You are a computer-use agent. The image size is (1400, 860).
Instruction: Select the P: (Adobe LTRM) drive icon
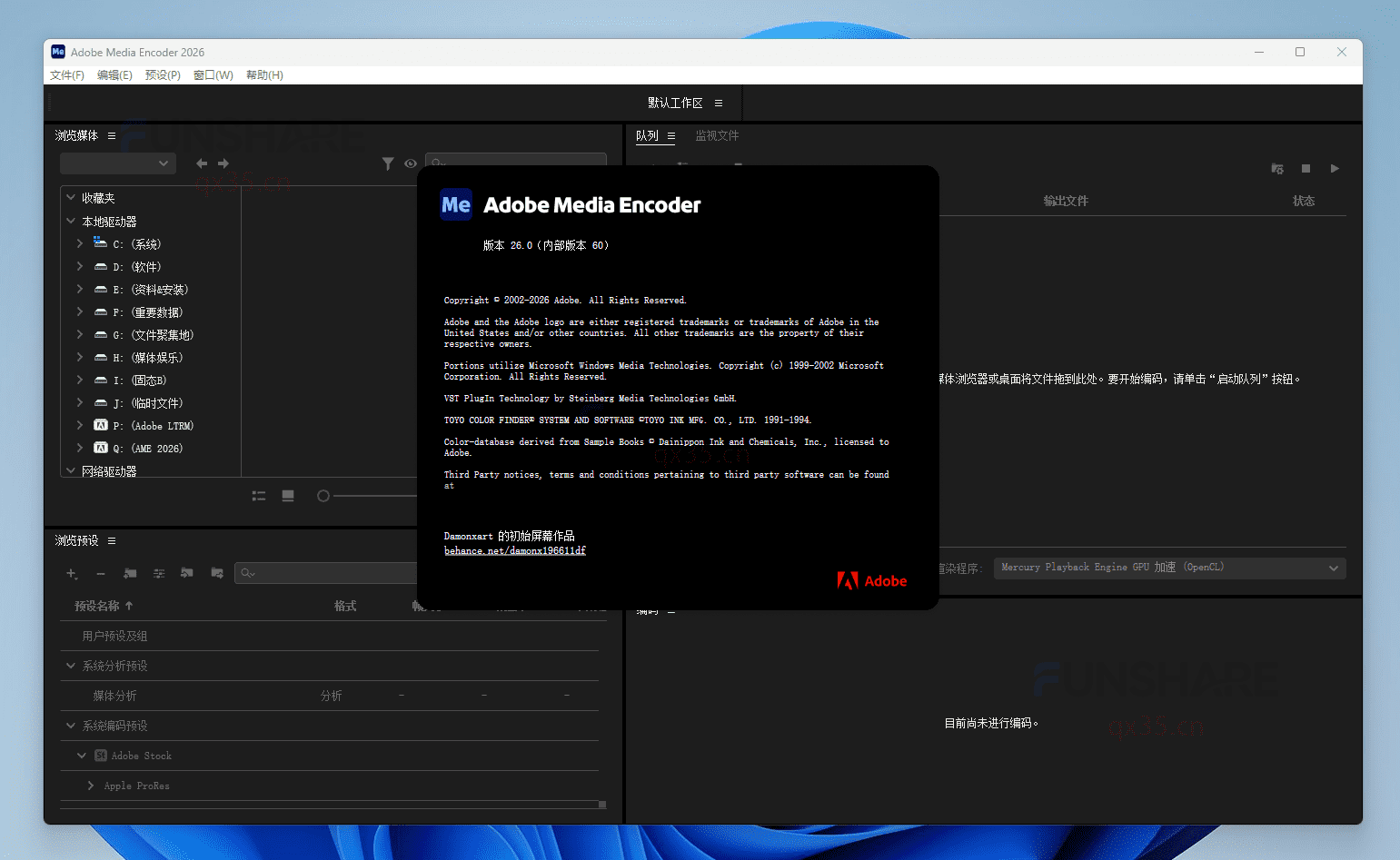click(x=101, y=425)
